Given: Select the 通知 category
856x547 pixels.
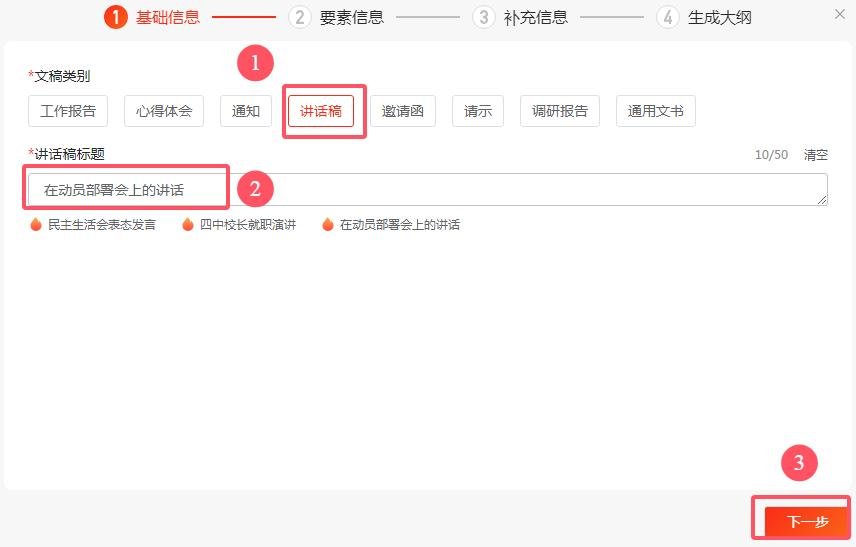Looking at the screenshot, I should (x=246, y=111).
